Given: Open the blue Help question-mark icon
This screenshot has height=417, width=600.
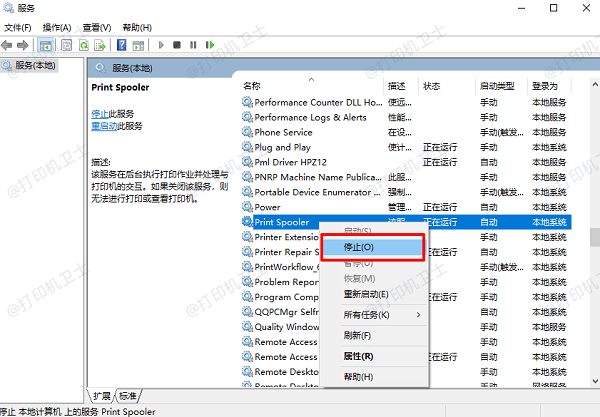Looking at the screenshot, I should (122, 45).
